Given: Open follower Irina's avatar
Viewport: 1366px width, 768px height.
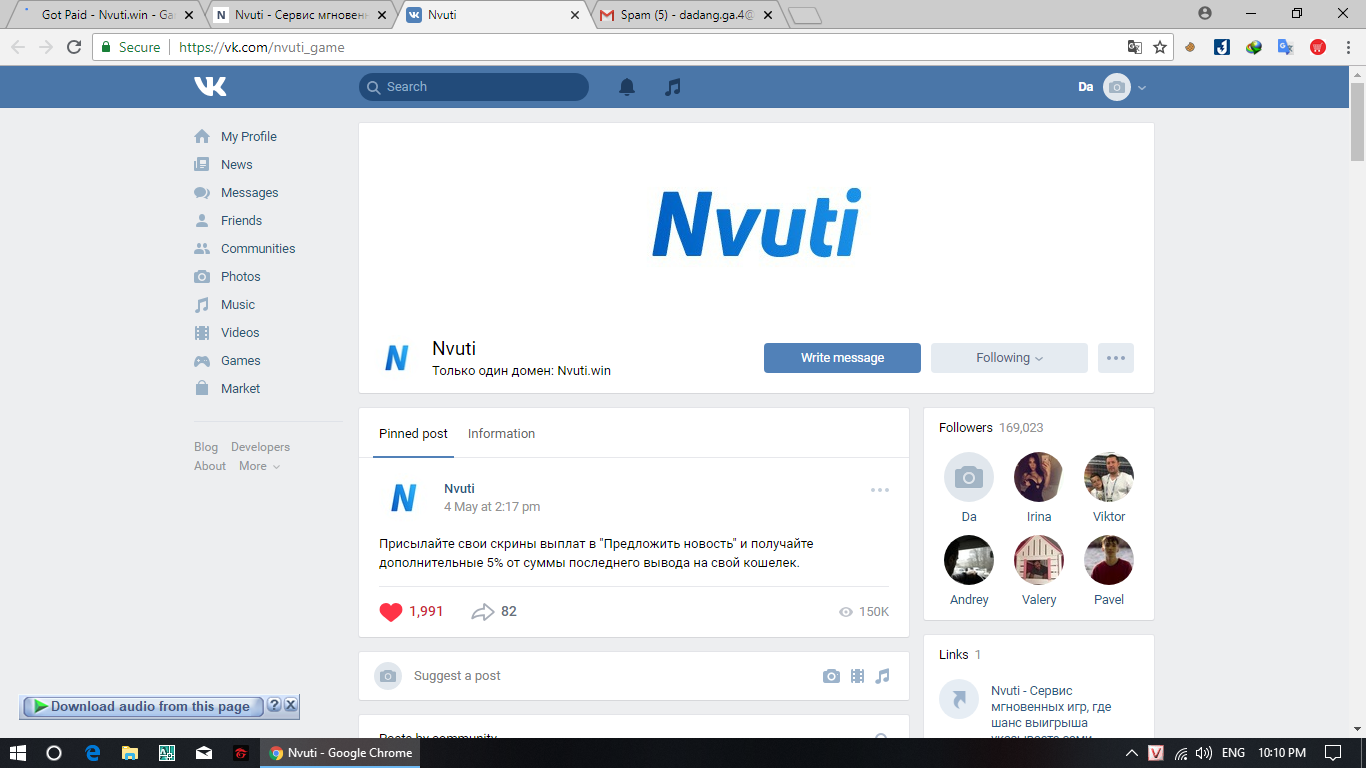Looking at the screenshot, I should (1039, 477).
